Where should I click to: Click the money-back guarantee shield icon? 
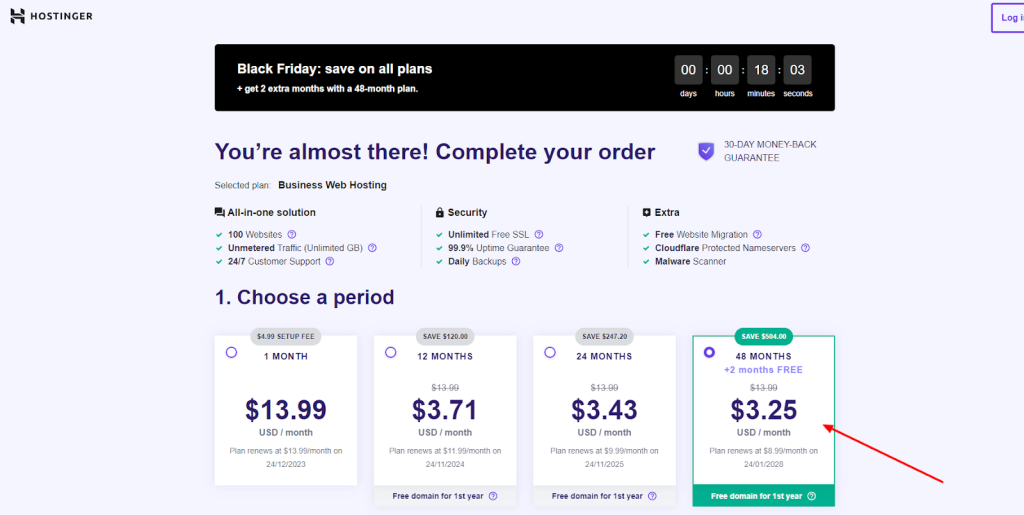706,152
